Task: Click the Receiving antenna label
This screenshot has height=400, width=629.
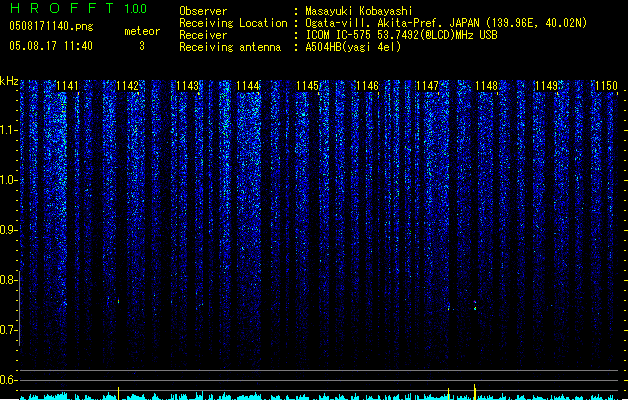Action: click(230, 47)
